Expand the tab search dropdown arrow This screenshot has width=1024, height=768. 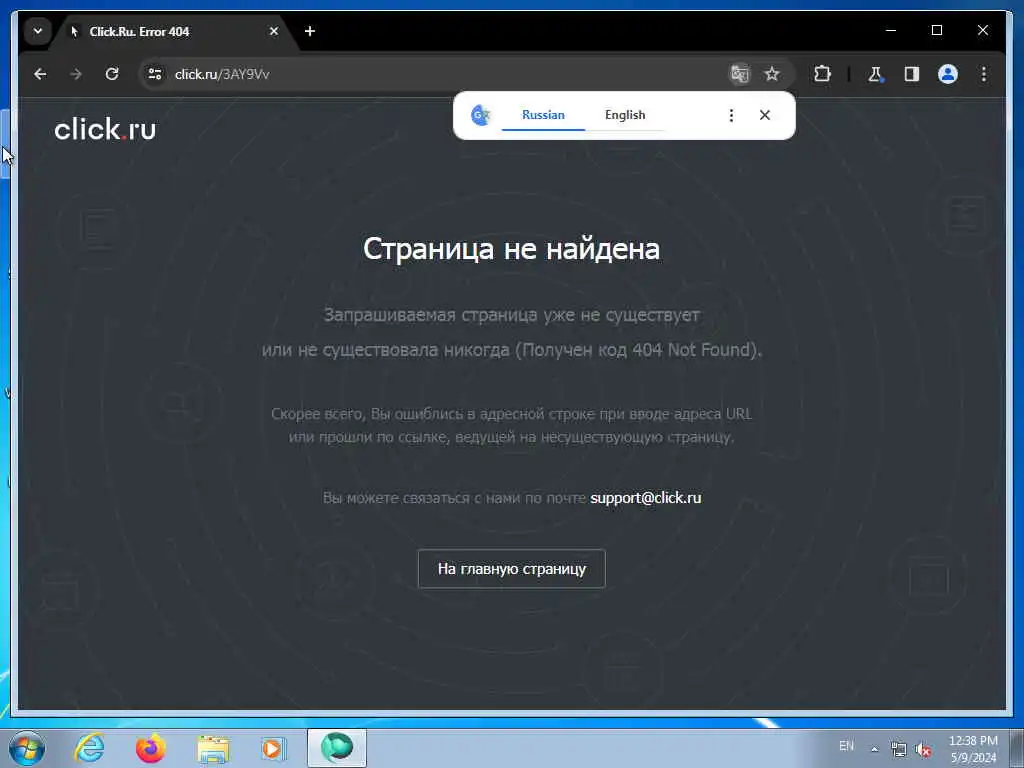click(38, 31)
